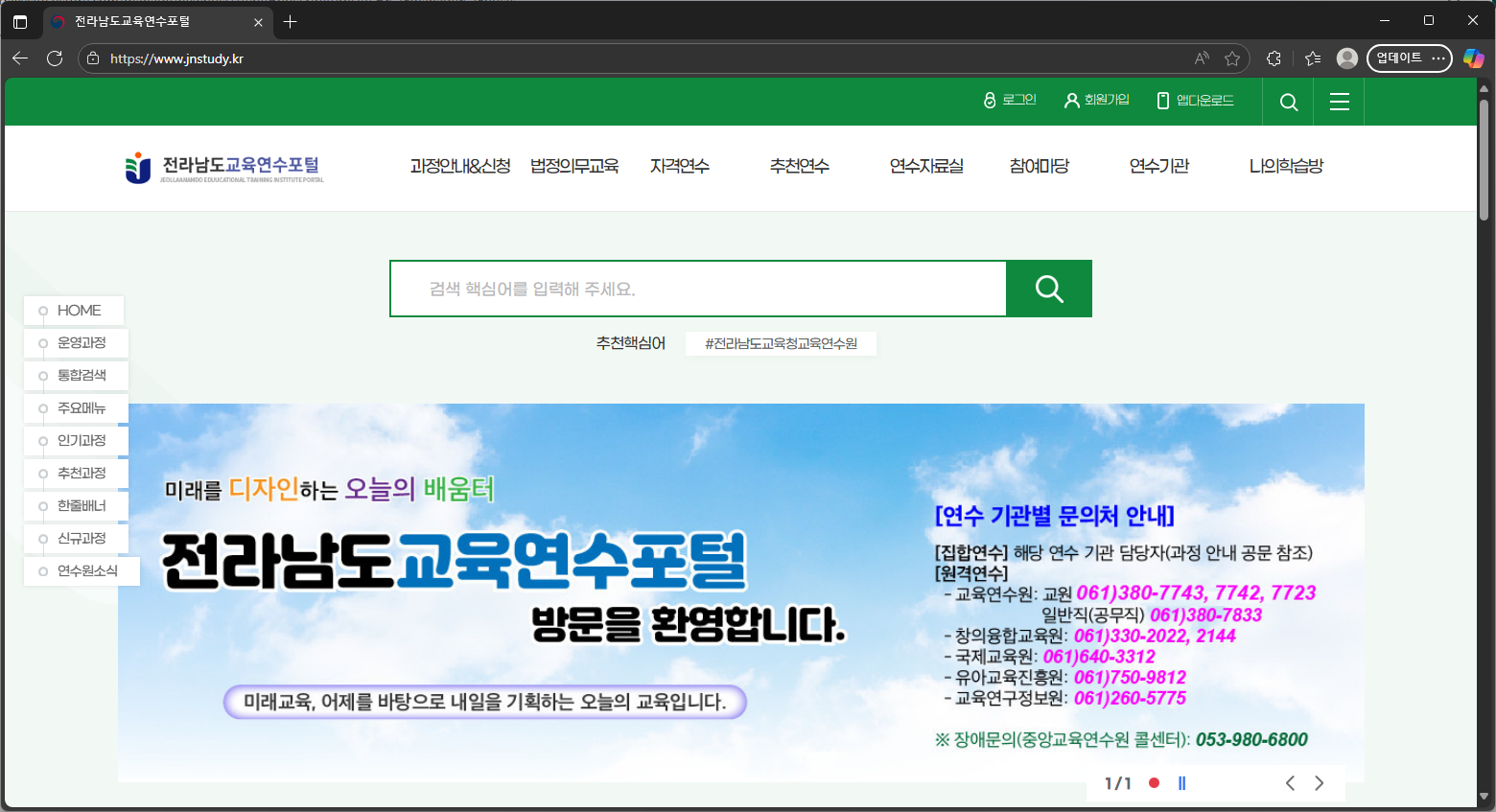Viewport: 1496px width, 812px height.
Task: Expand the 과정안내&신청 menu
Action: click(x=459, y=165)
